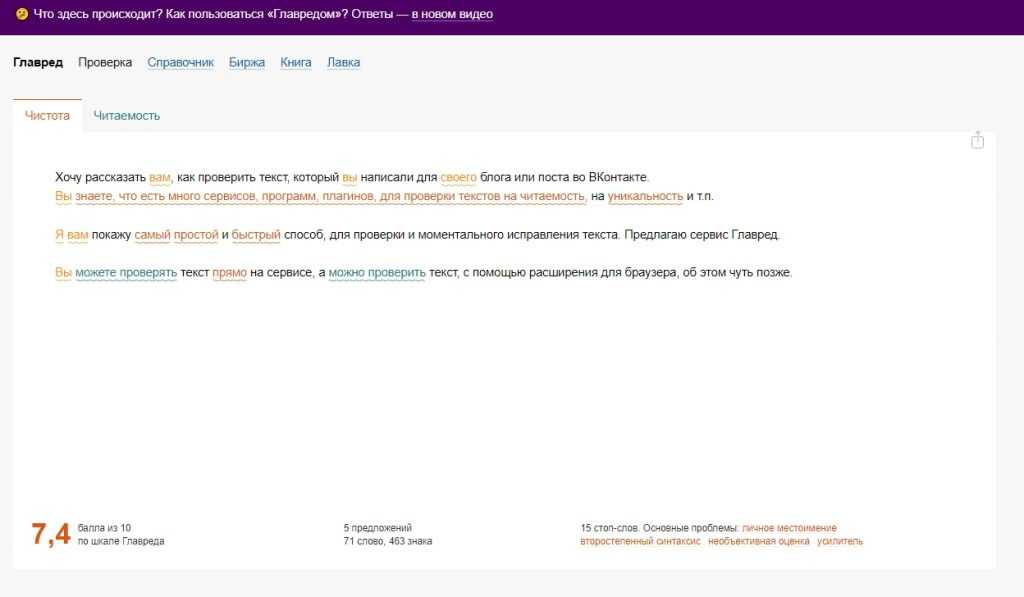Open the Лавка link
This screenshot has height=597, width=1024.
[343, 62]
